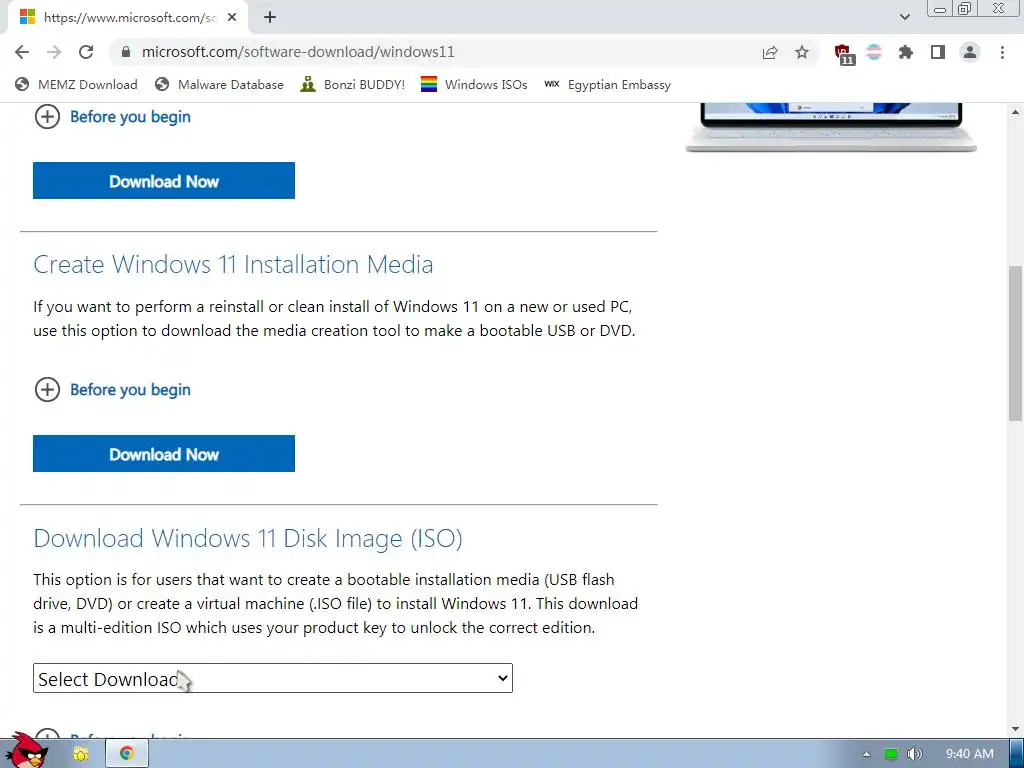Screen dimensions: 1024x768
Task: Close the microsoft.com tab
Action: click(232, 18)
